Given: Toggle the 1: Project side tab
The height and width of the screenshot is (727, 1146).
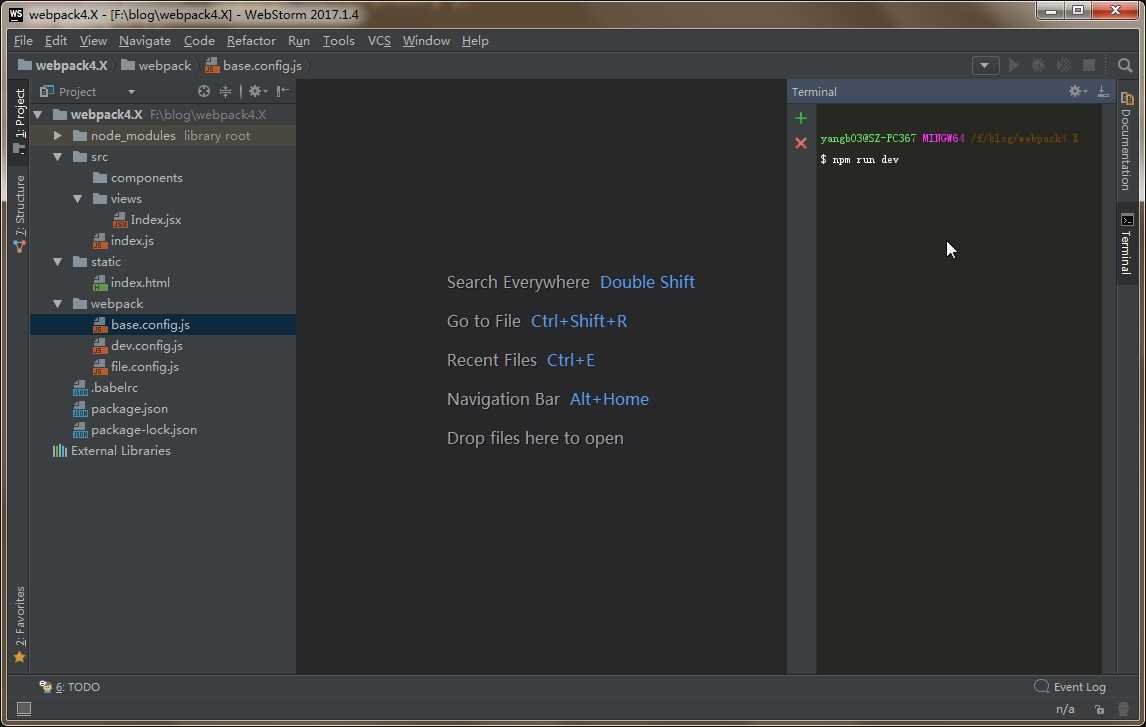Looking at the screenshot, I should (x=20, y=121).
